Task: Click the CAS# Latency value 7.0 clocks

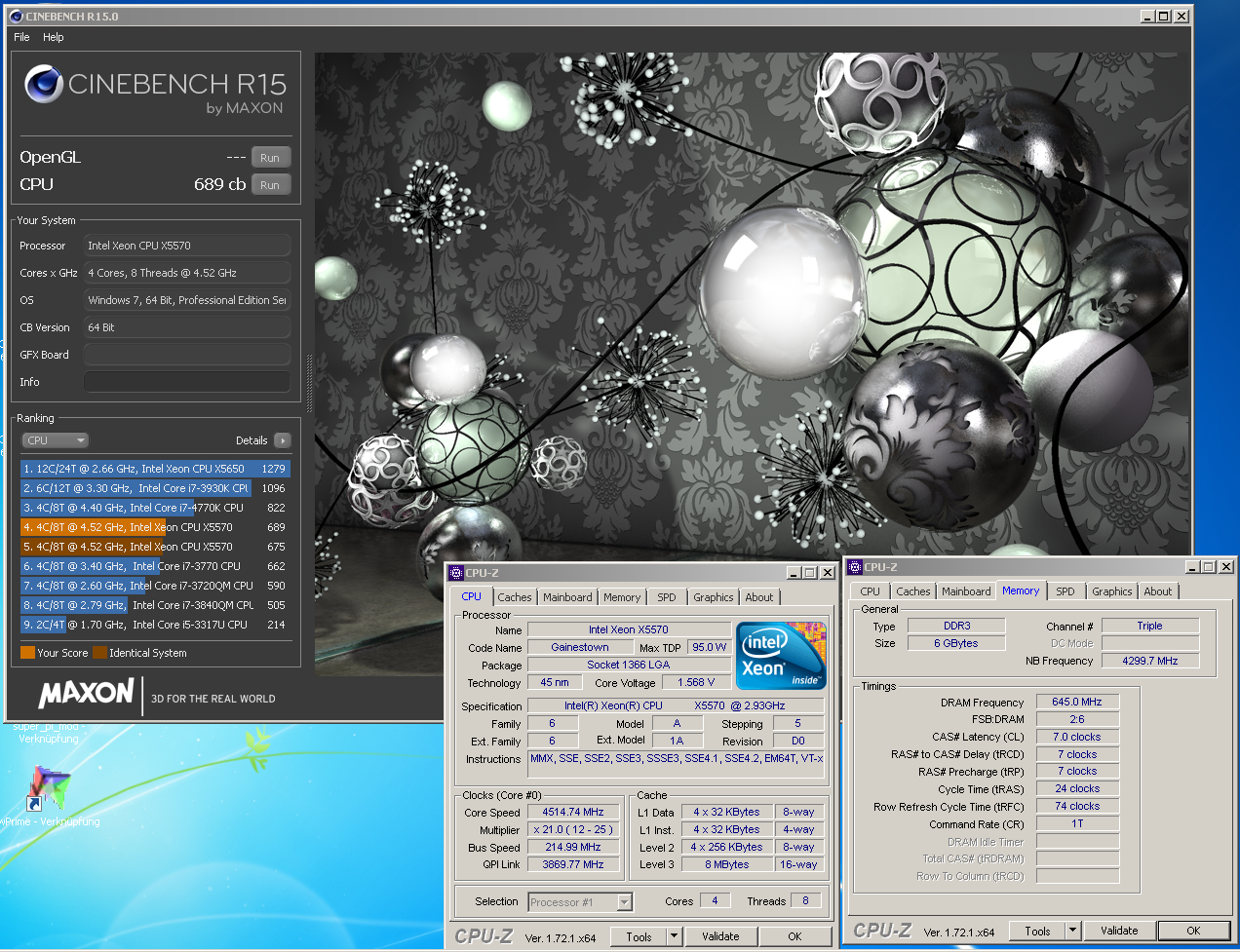Action: click(x=1077, y=737)
